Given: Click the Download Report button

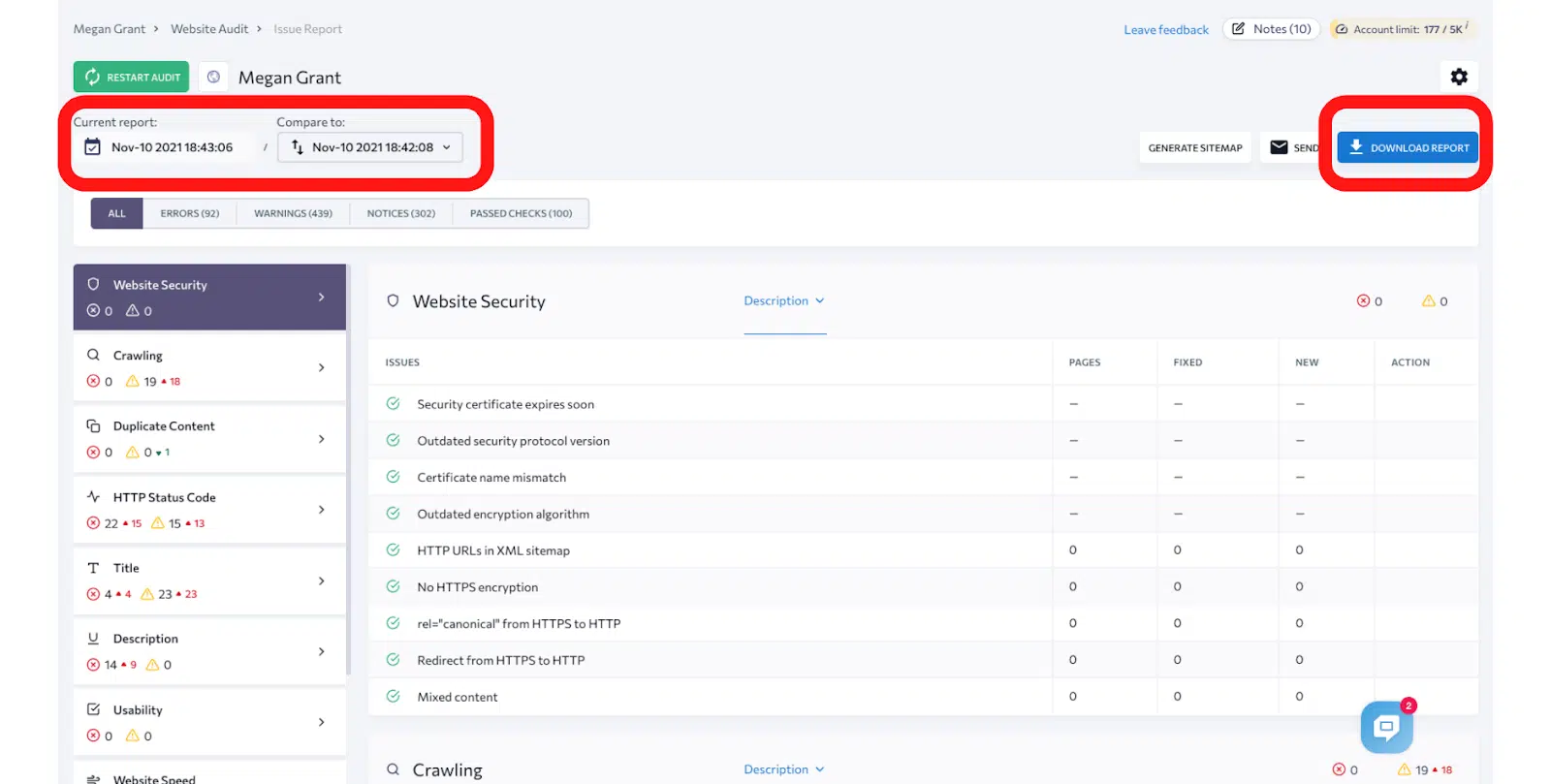Looking at the screenshot, I should point(1408,147).
